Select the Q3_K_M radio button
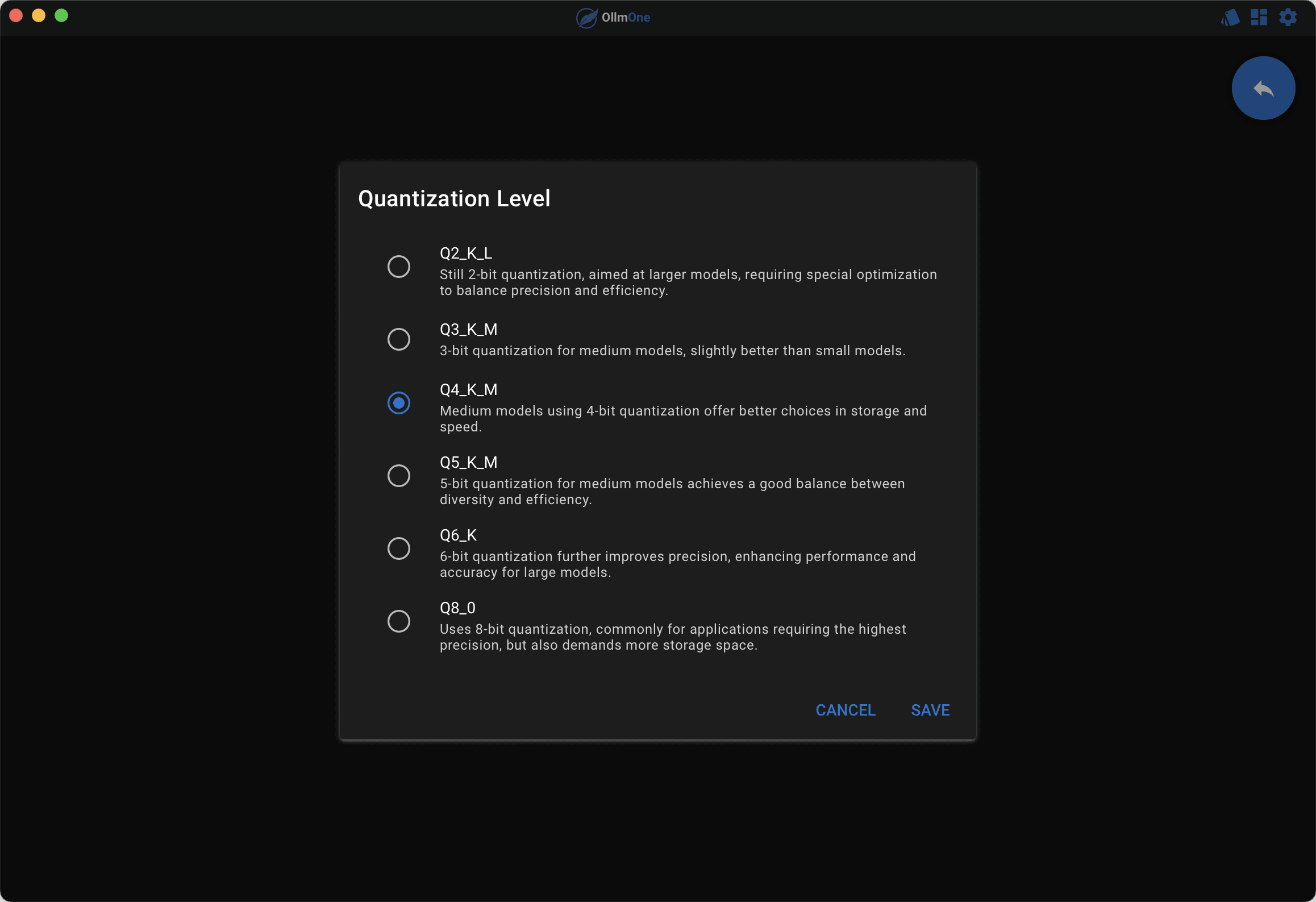Viewport: 1316px width, 902px height. [x=399, y=339]
